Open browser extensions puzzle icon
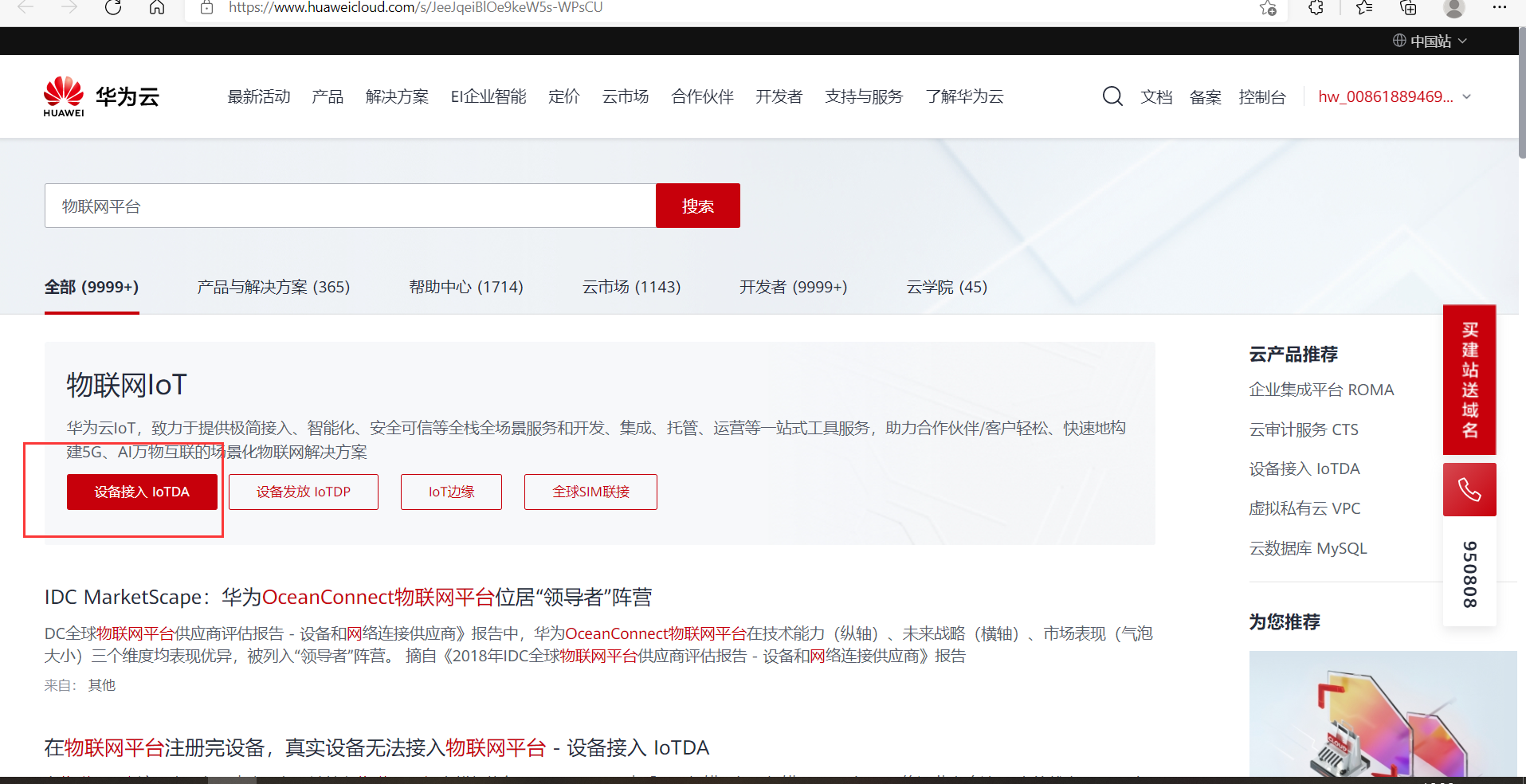Image resolution: width=1526 pixels, height=784 pixels. tap(1316, 8)
